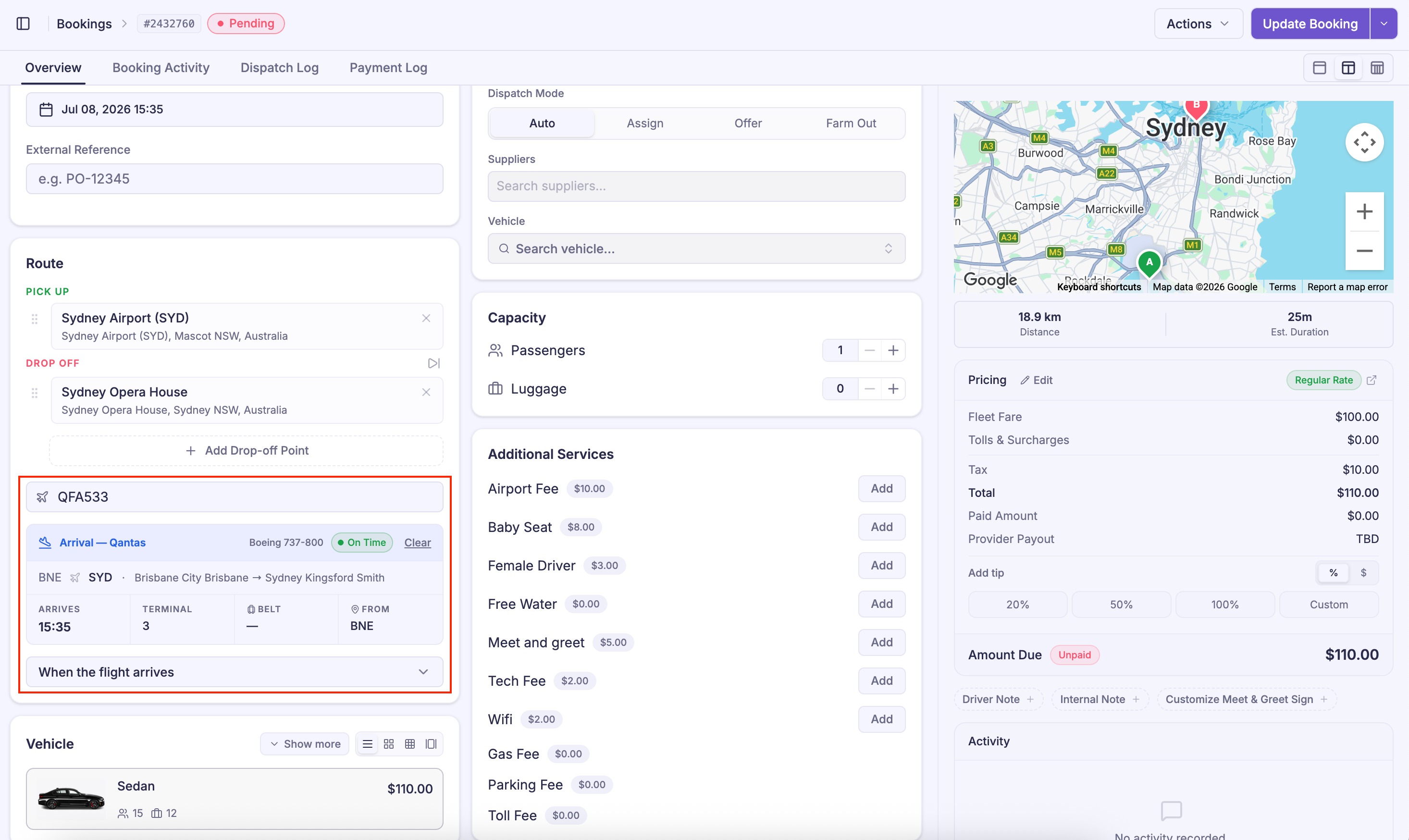Add Meet and greet service
1409x840 pixels.
pos(882,642)
